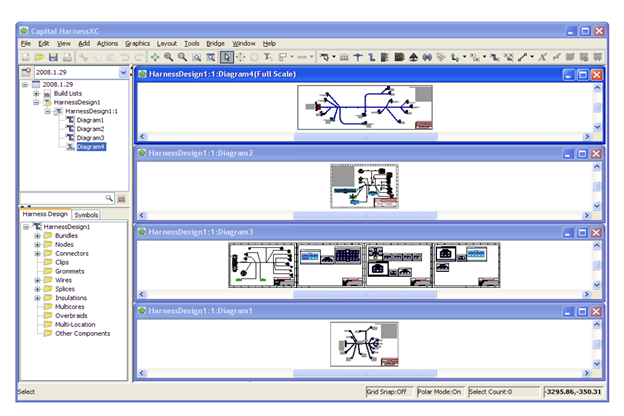The image size is (624, 416).
Task: Click the Open folder toolbar icon
Action: (x=40, y=58)
